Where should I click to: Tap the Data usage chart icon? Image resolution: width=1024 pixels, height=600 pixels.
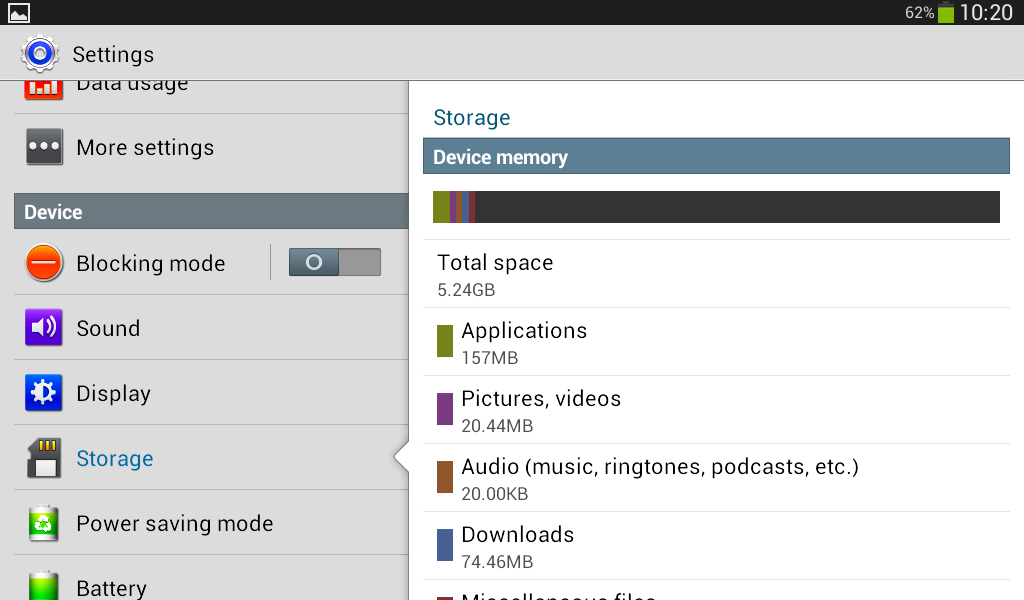(44, 87)
